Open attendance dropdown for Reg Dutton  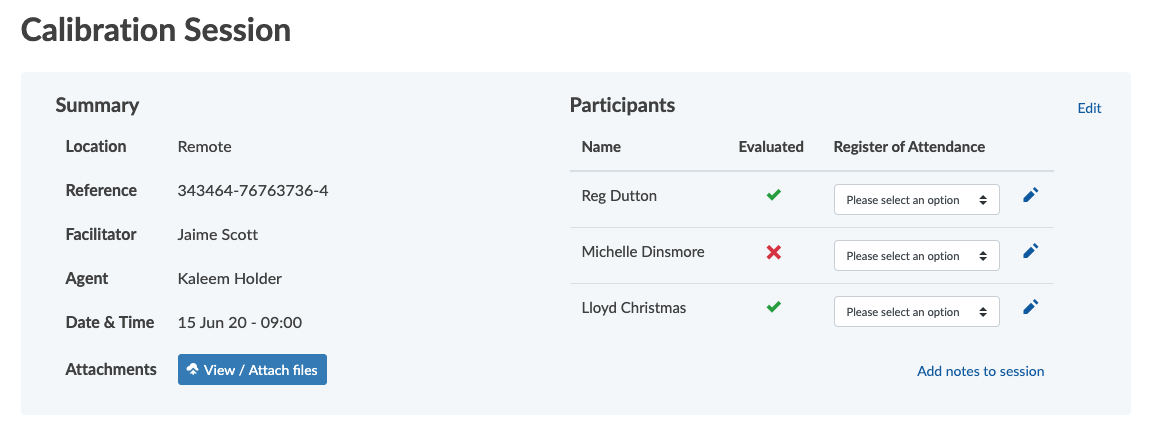click(916, 200)
